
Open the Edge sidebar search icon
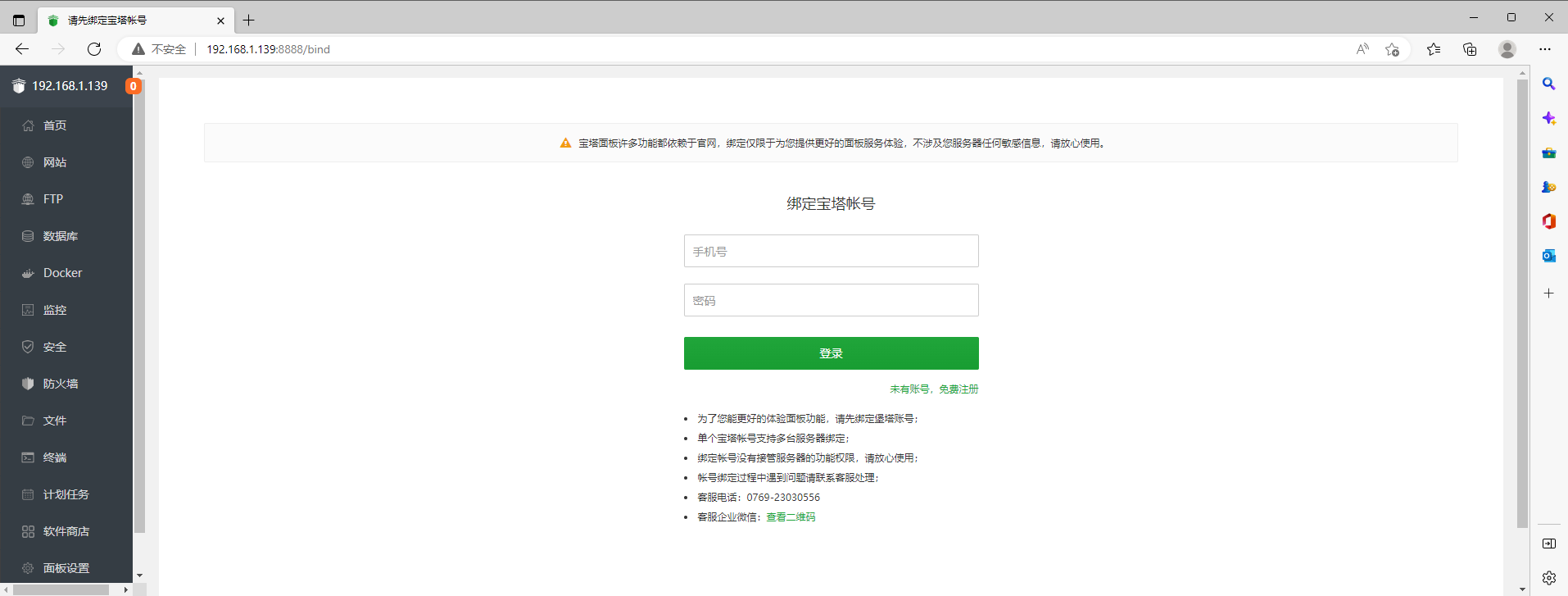pos(1548,84)
